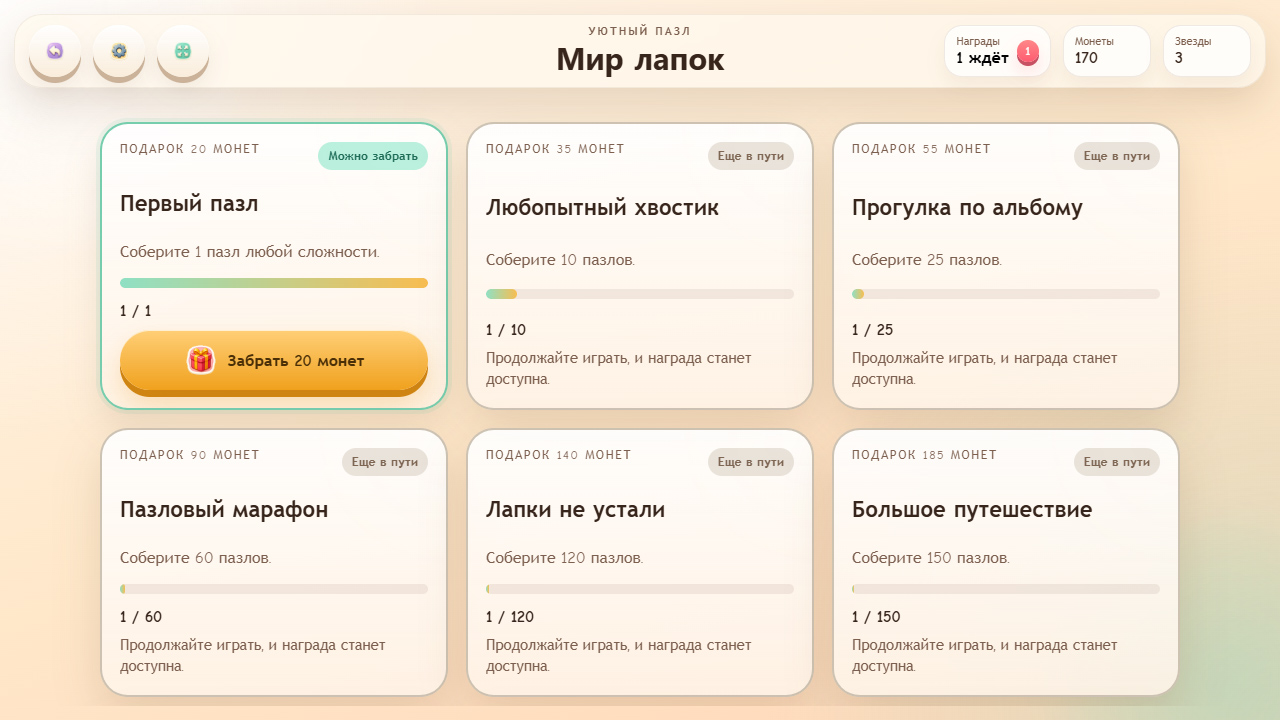This screenshot has width=1280, height=720.
Task: Click the 'Подарок 35 монет' label
Action: tap(555, 149)
